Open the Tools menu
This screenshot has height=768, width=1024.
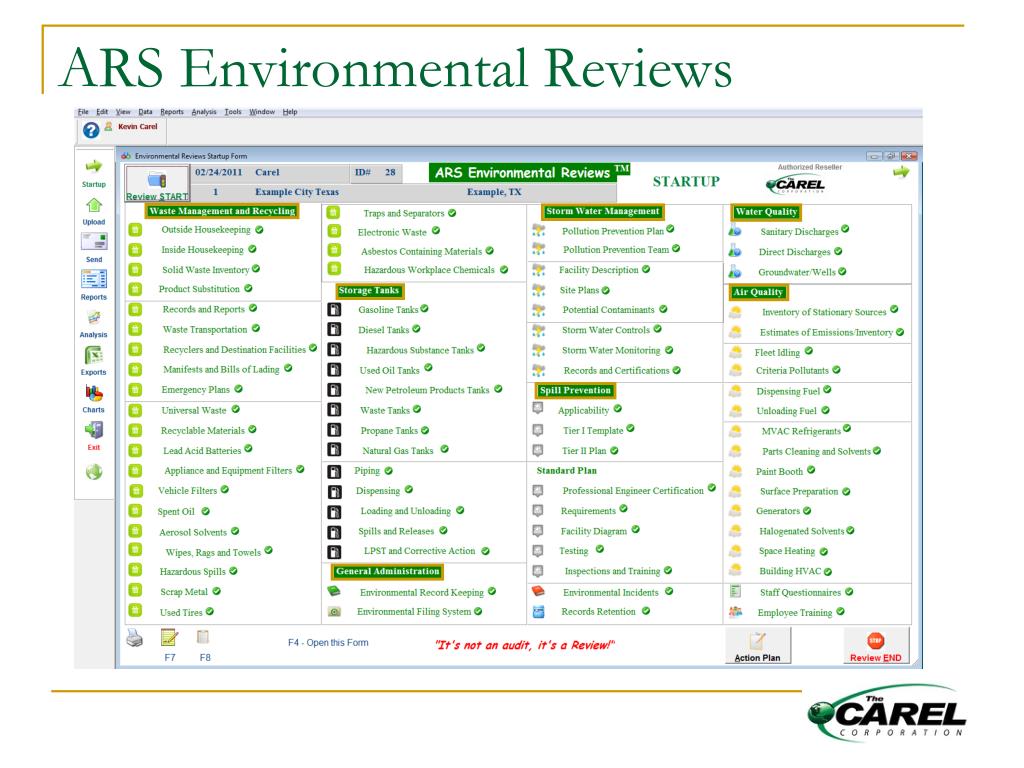pos(233,112)
